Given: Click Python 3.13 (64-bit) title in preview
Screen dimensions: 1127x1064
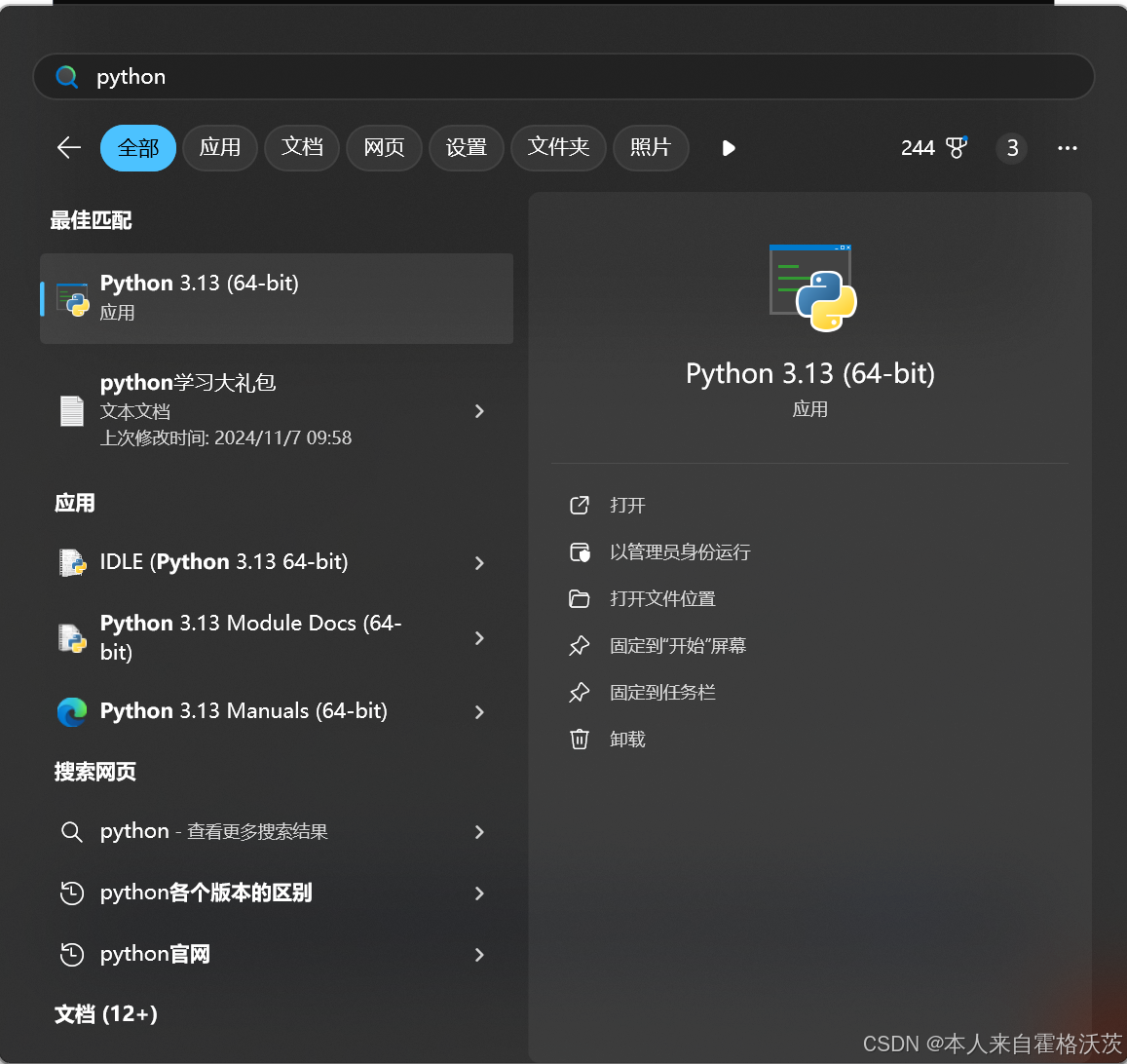Looking at the screenshot, I should [810, 374].
